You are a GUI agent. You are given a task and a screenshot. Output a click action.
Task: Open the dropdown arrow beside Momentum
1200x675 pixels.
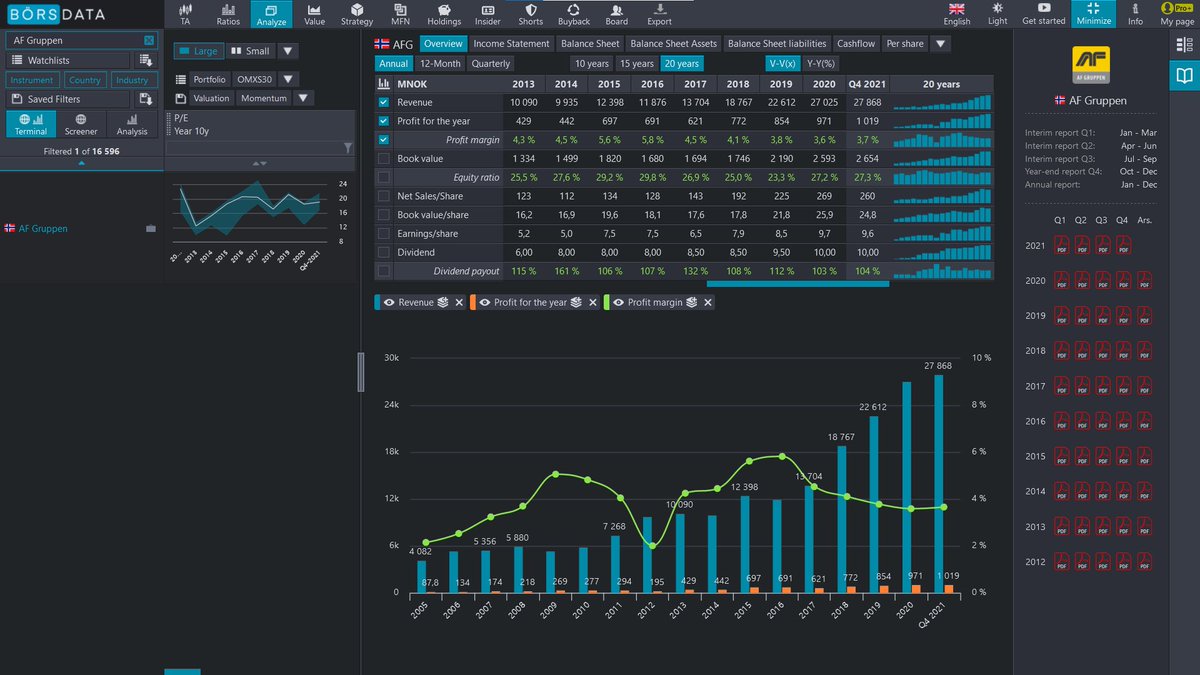[303, 98]
